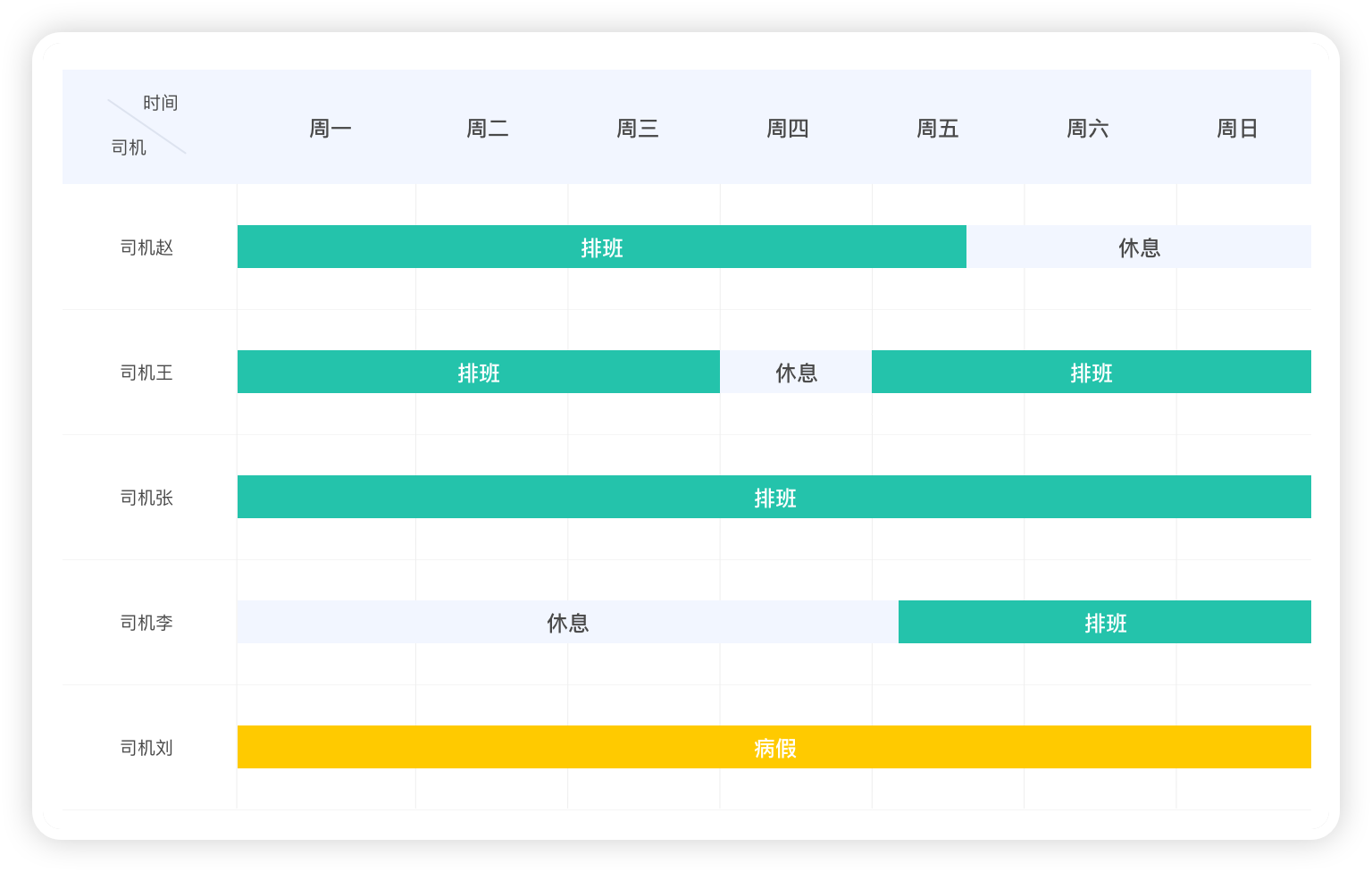Select 司机赵's green 排班 bar
Screen dimensions: 1372x872
click(x=602, y=247)
